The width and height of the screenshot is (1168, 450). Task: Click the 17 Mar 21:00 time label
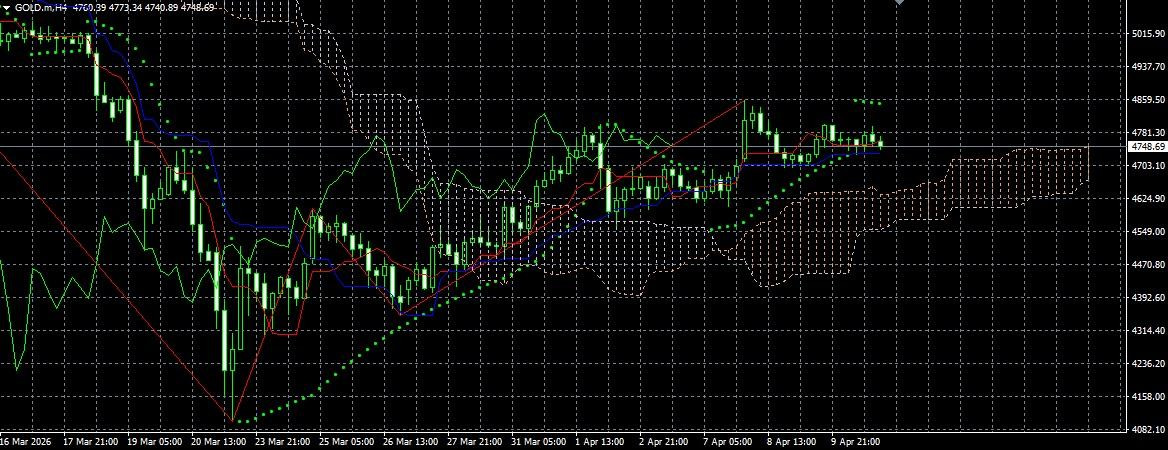pos(91,442)
